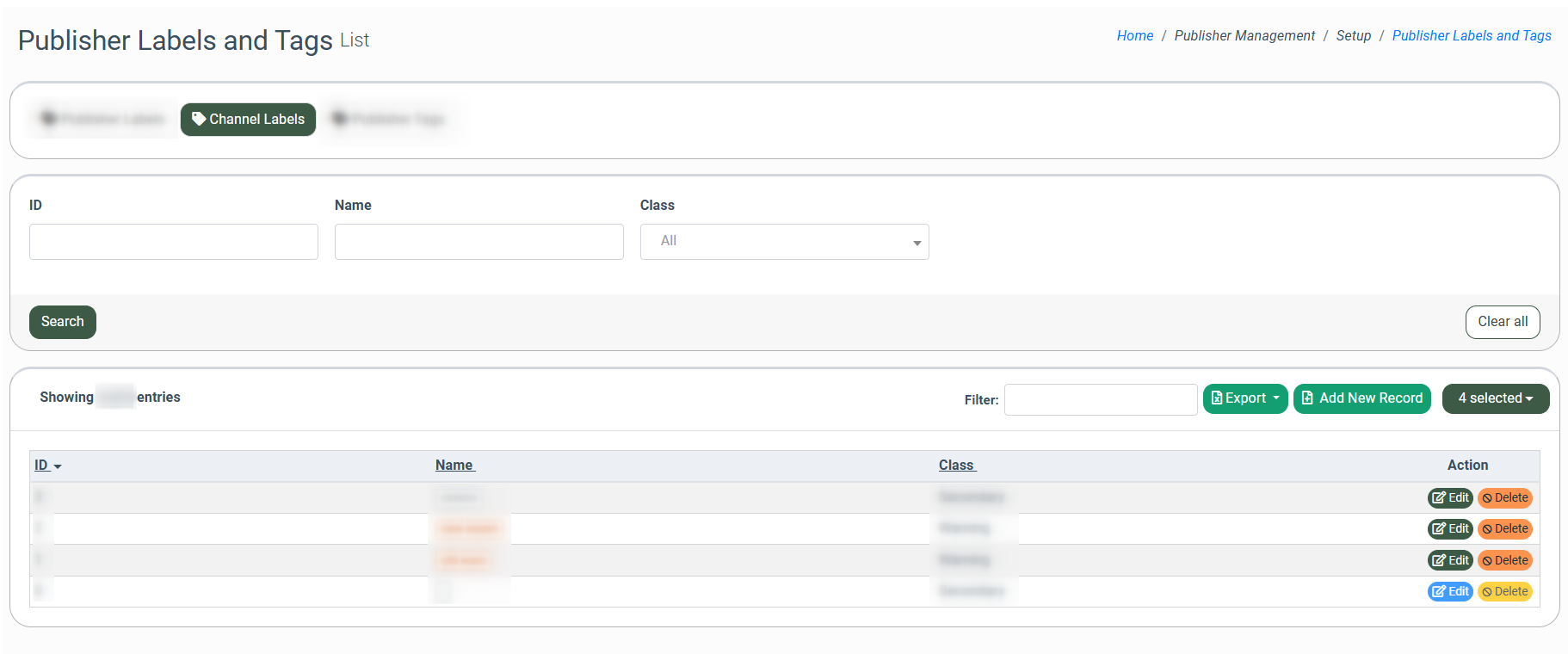This screenshot has height=654, width=1568.
Task: Delete the third row record
Action: [1504, 561]
